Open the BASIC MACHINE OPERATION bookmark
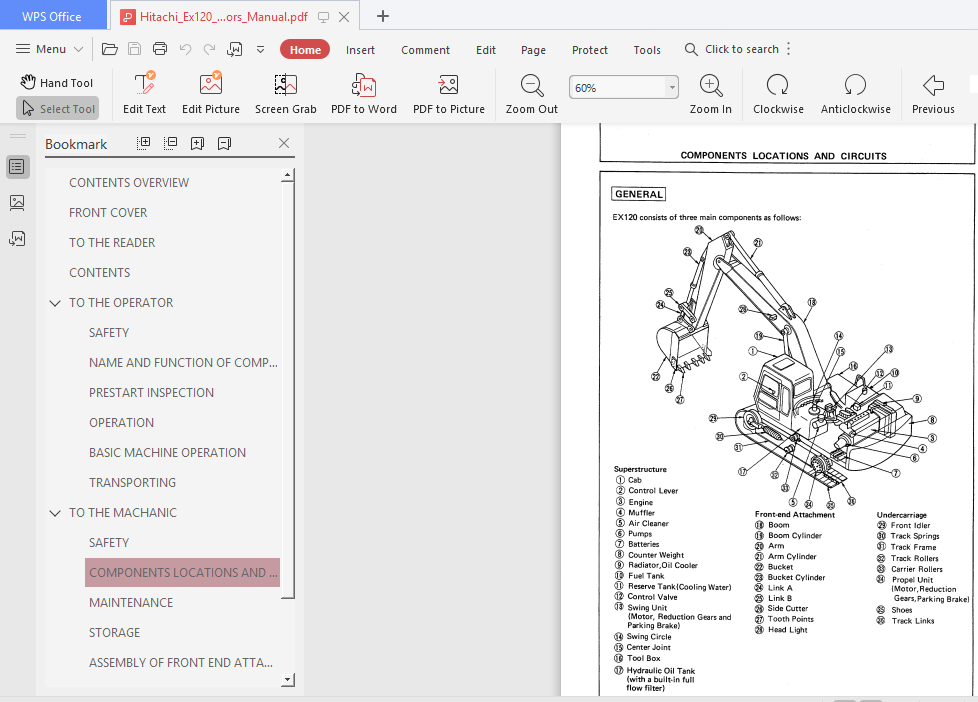This screenshot has width=978, height=702. tap(167, 452)
